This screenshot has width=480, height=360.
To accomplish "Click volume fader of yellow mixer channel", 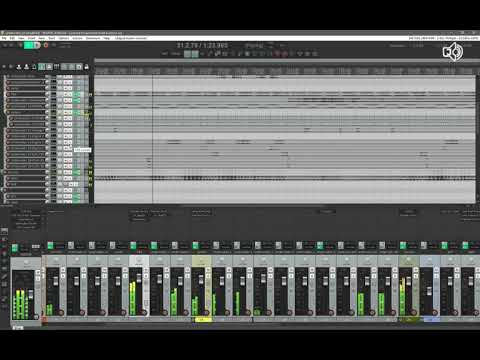I will [201, 280].
